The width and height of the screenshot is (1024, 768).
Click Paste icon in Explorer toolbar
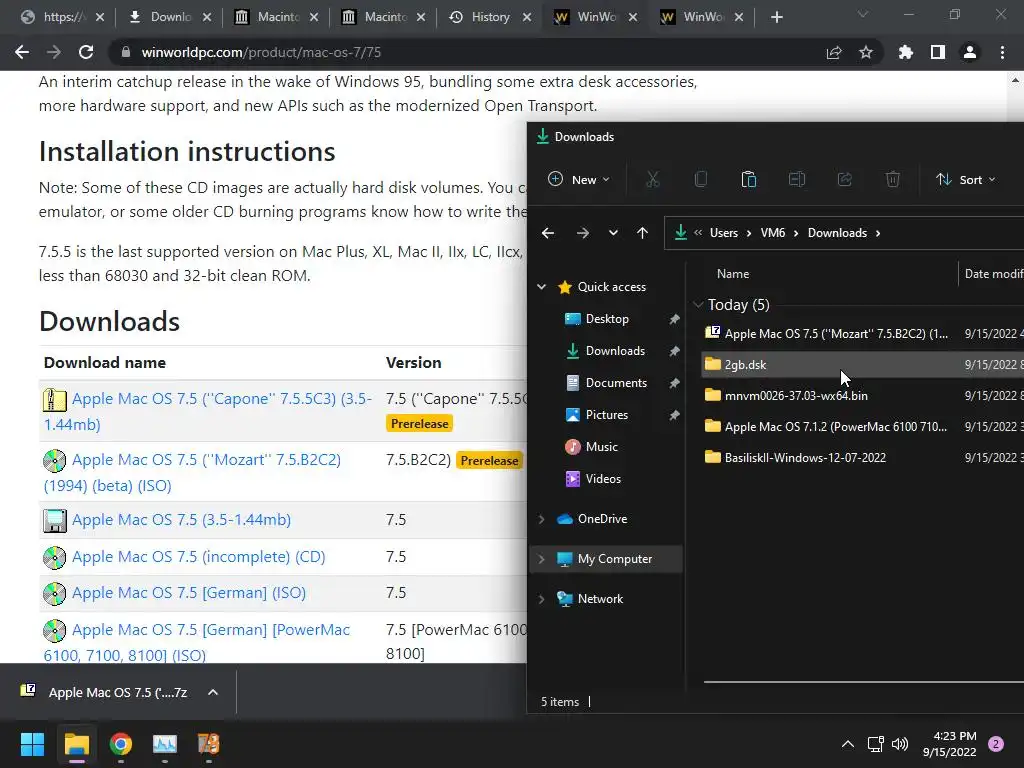click(x=748, y=179)
